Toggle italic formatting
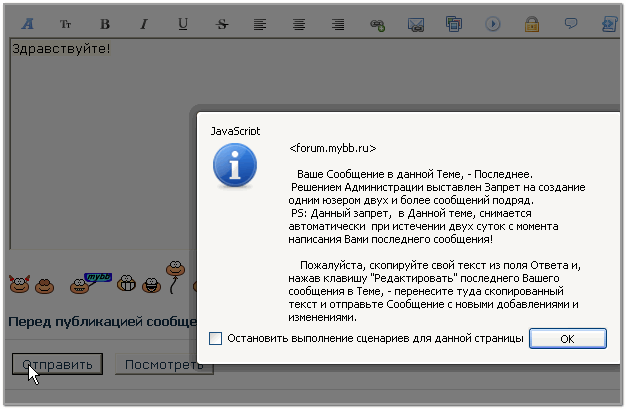 [x=144, y=24]
